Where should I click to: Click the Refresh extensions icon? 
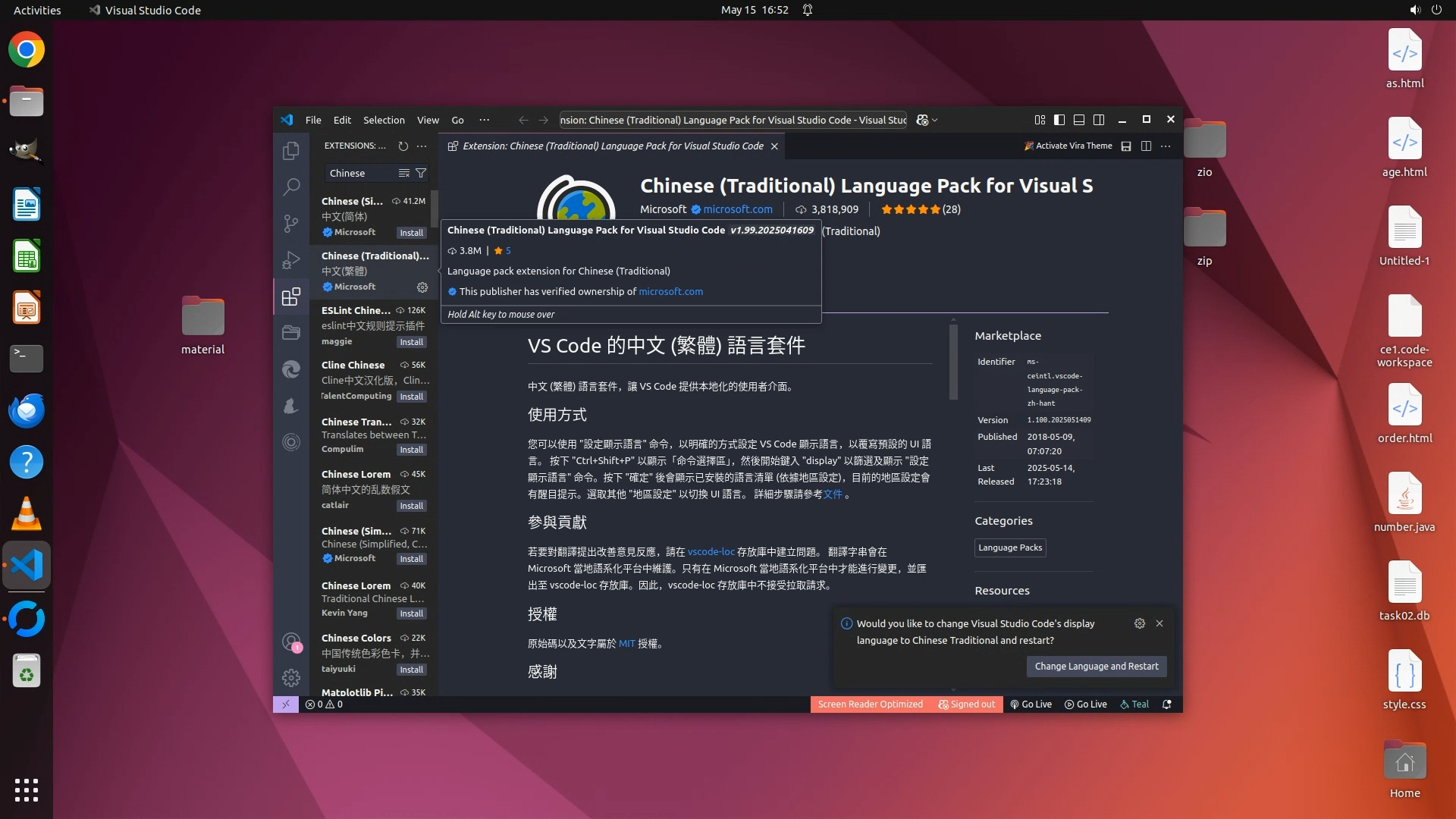403,146
